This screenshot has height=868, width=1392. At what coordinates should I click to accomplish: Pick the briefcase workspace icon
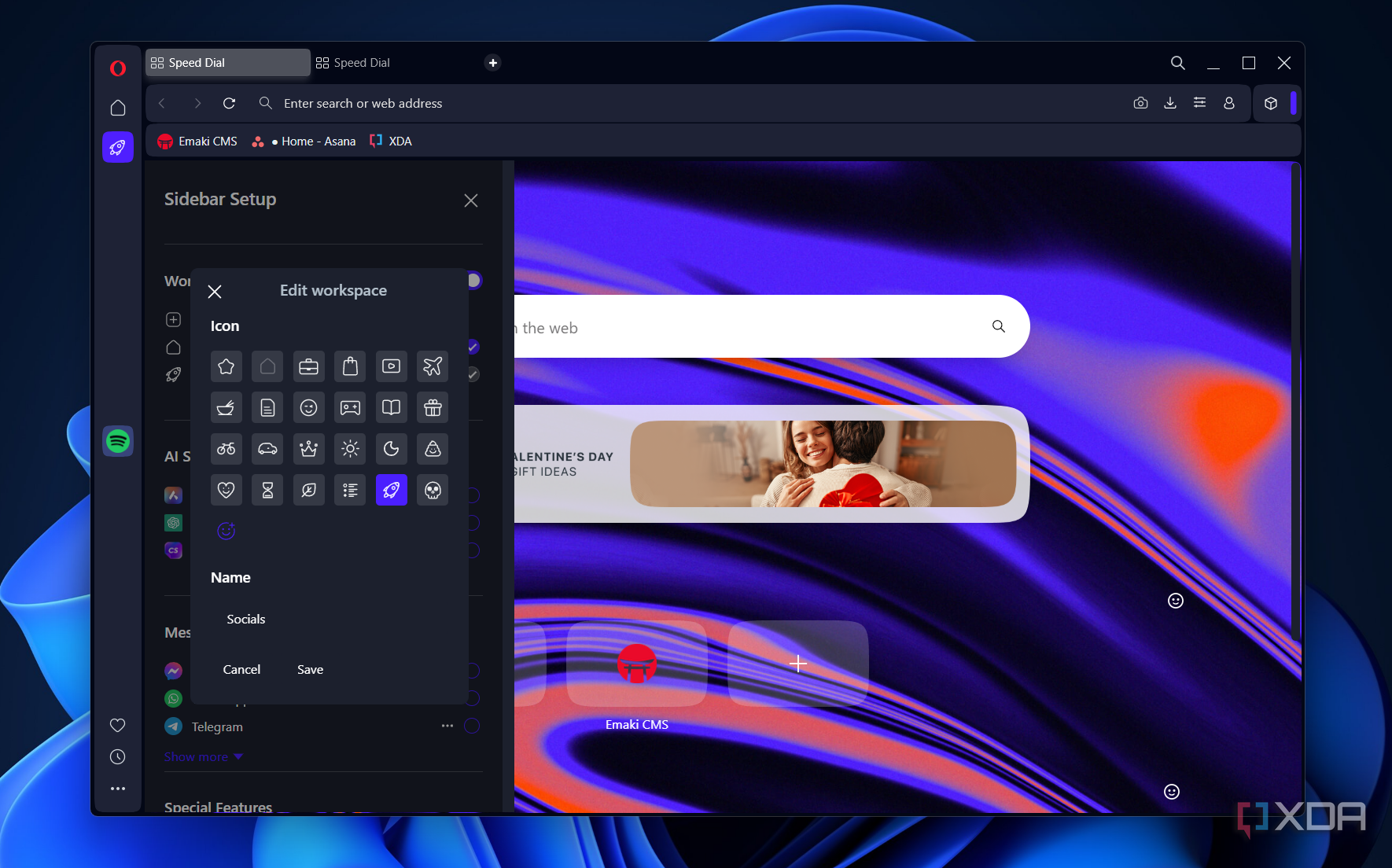point(309,366)
